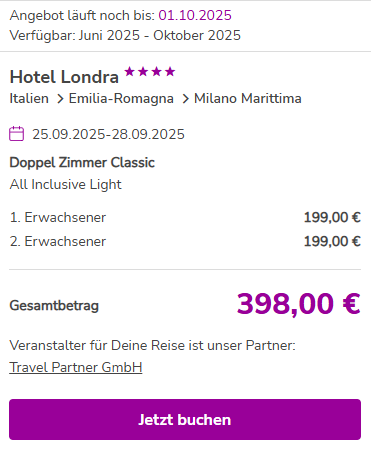Click the offer end date 01.10.2025
The image size is (371, 465).
(195, 15)
